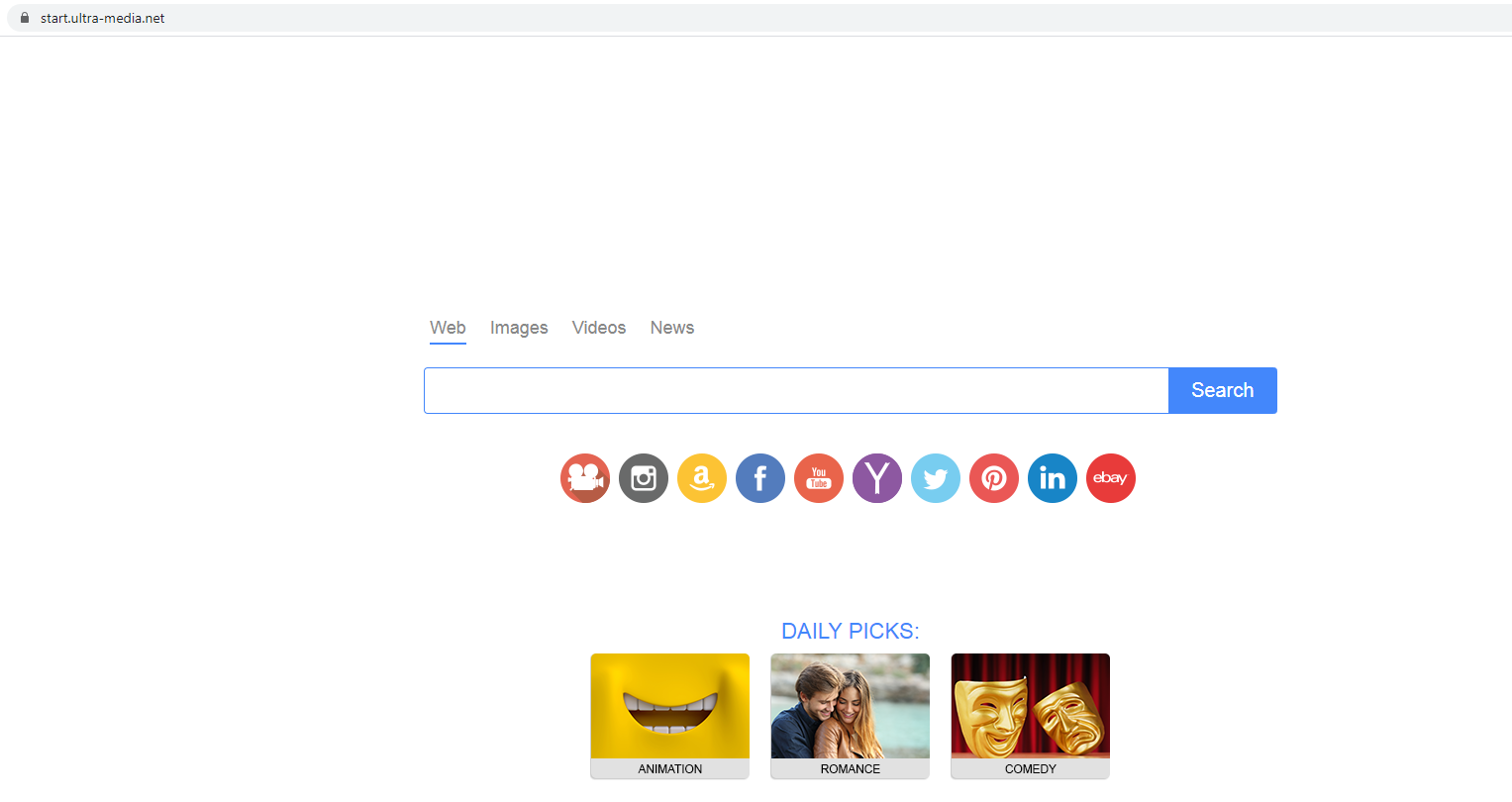The width and height of the screenshot is (1512, 802).
Task: Open the LinkedIn shortcut icon
Action: 1053,478
